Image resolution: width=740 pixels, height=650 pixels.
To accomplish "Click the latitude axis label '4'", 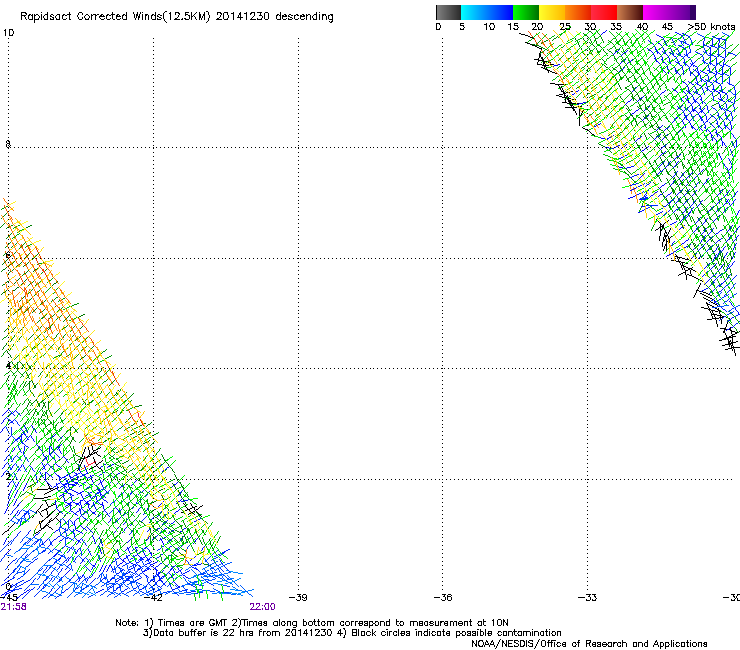I will 8,366.
